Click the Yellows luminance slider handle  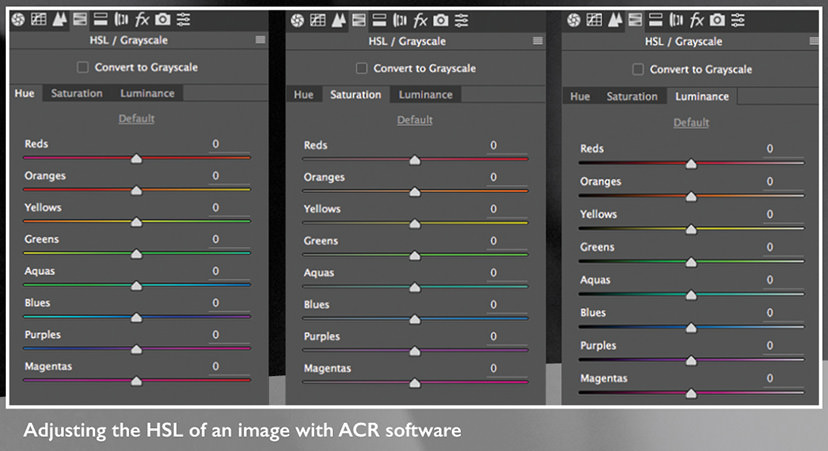point(691,229)
